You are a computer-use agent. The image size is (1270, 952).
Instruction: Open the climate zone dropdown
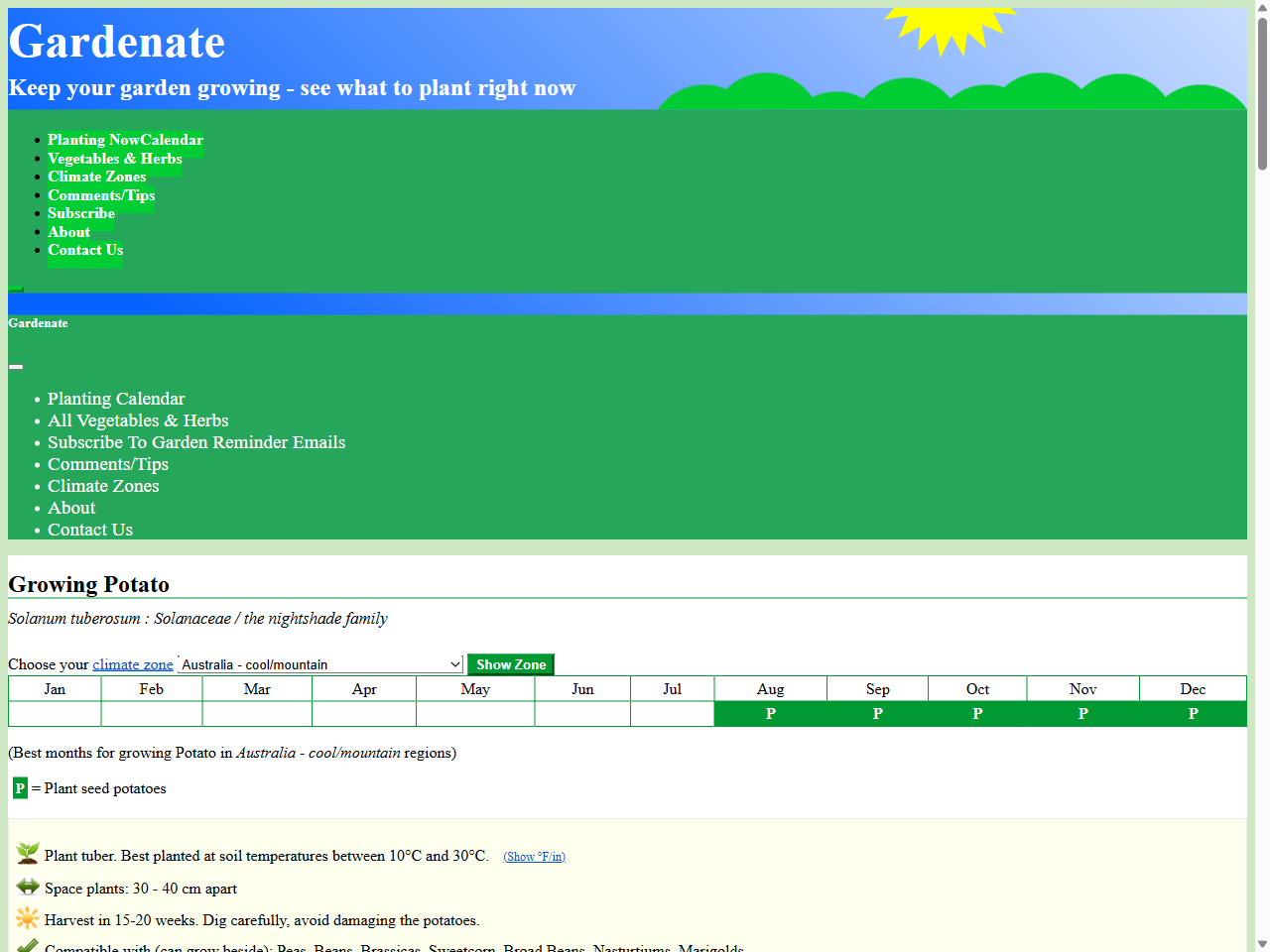click(x=321, y=664)
